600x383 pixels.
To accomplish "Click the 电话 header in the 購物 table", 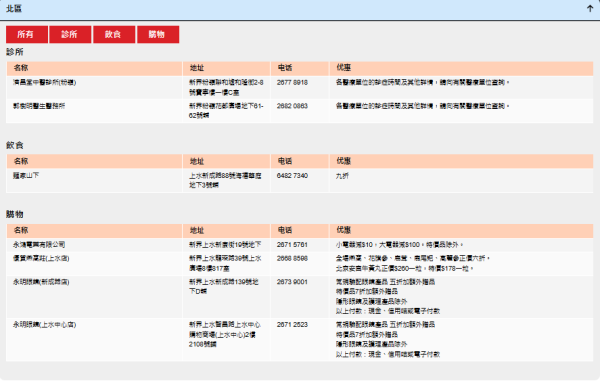I will pyautogui.click(x=285, y=230).
